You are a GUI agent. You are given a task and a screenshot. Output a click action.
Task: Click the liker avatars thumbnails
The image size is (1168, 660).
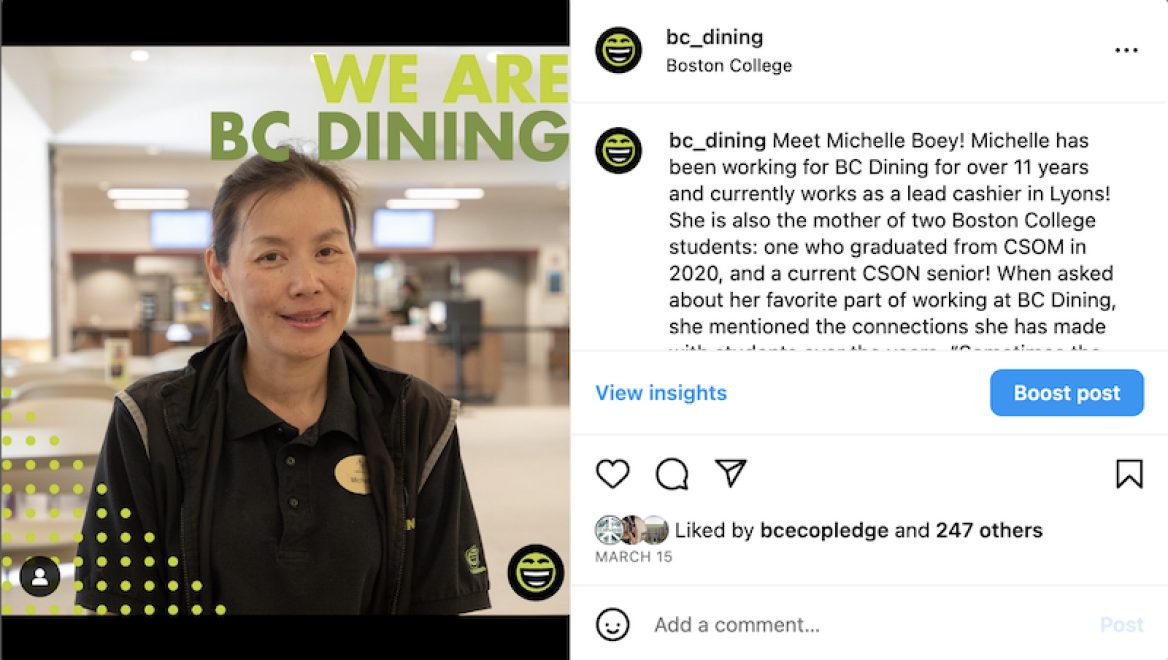pyautogui.click(x=632, y=530)
